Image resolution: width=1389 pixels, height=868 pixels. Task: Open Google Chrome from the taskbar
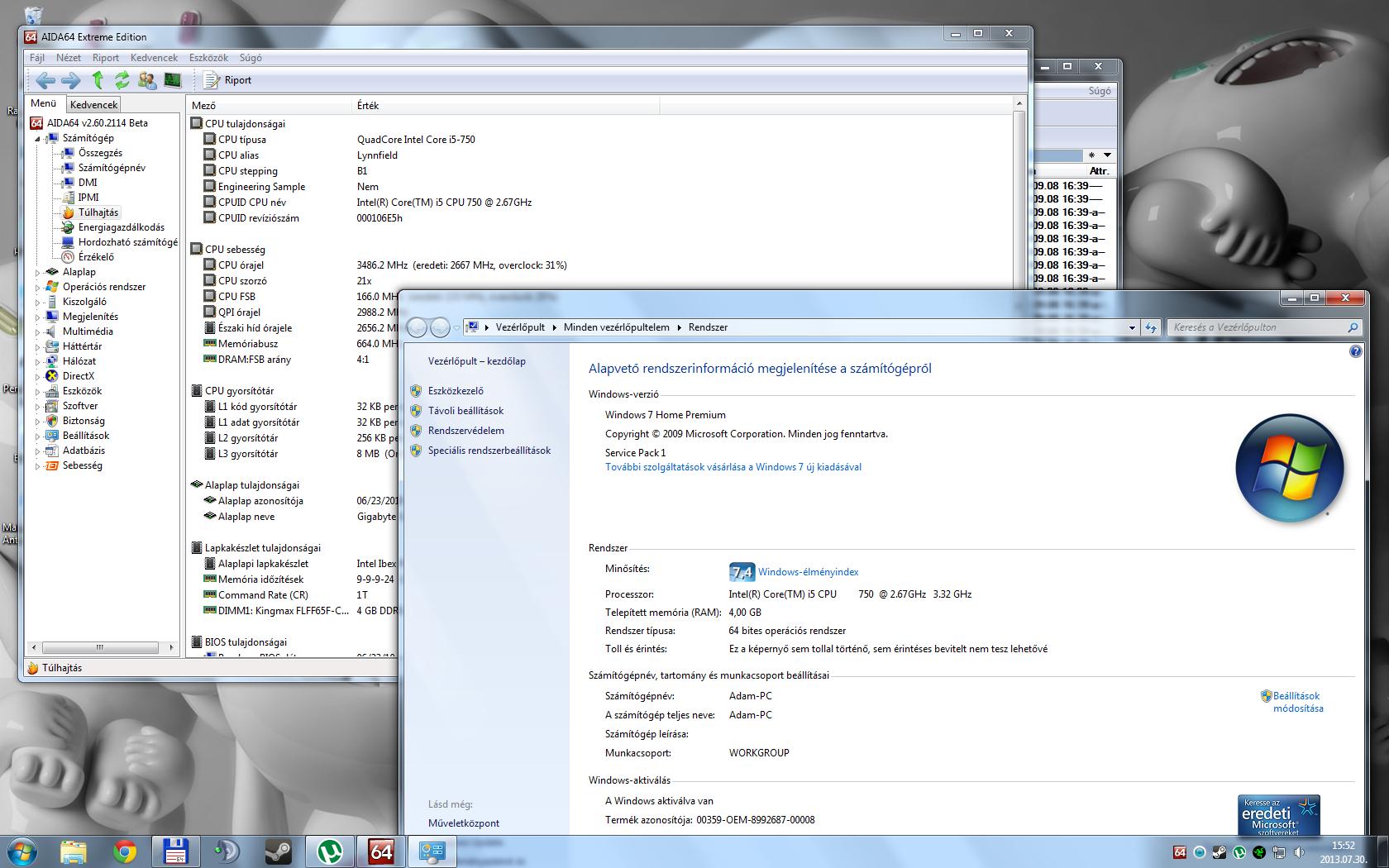click(125, 851)
